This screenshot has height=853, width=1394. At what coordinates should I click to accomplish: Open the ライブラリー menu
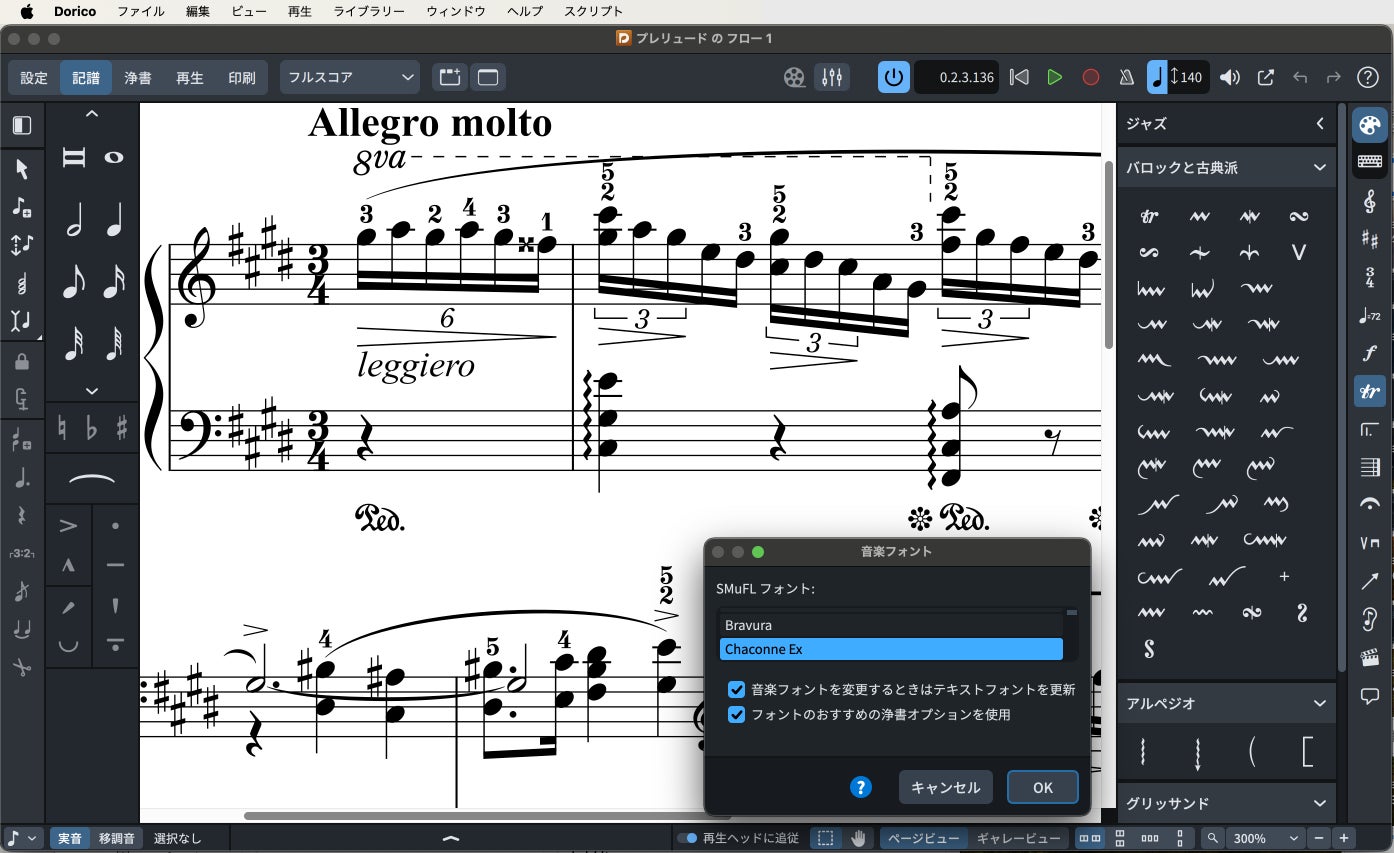[369, 11]
